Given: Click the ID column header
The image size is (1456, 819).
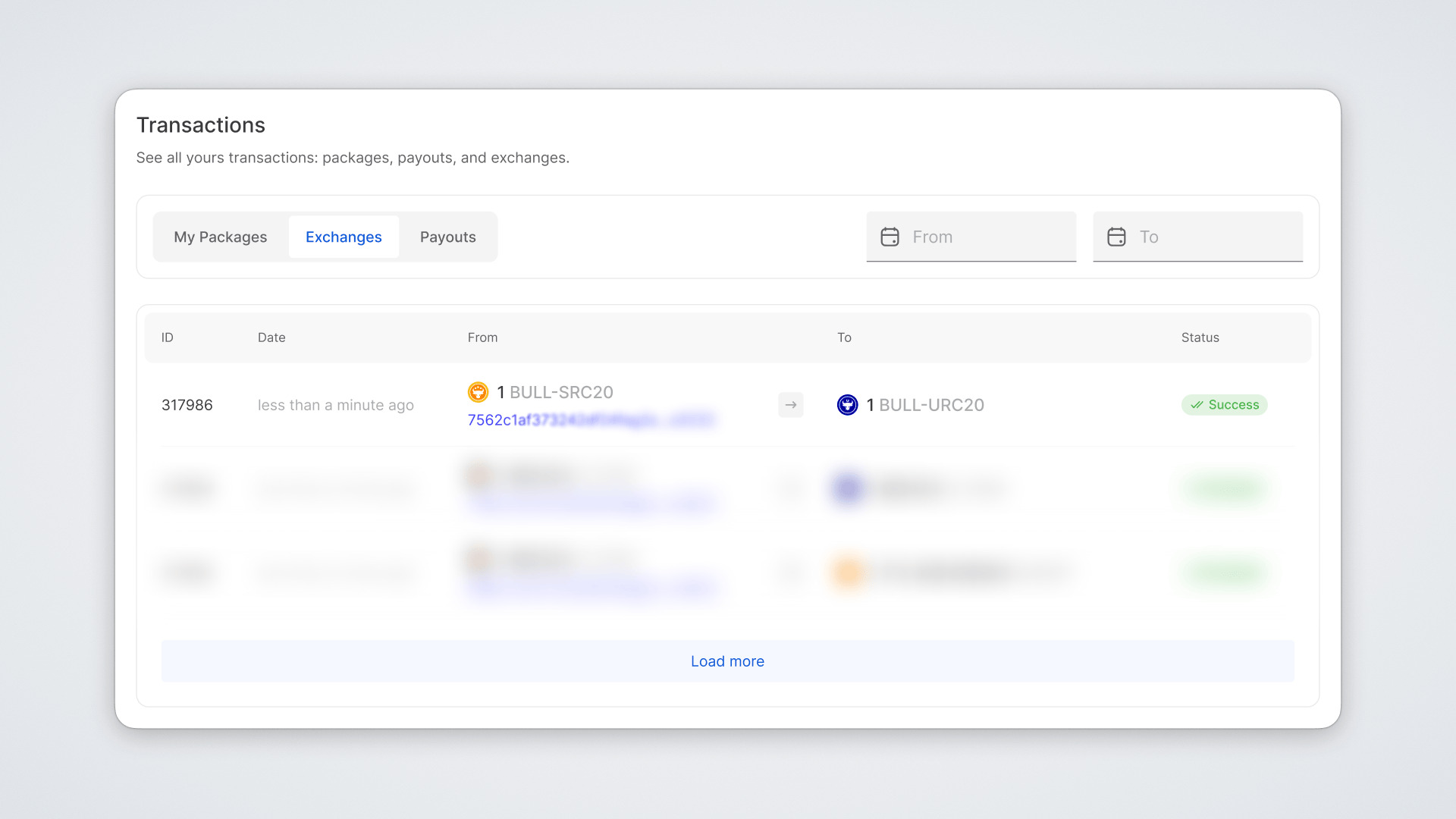Looking at the screenshot, I should point(167,337).
